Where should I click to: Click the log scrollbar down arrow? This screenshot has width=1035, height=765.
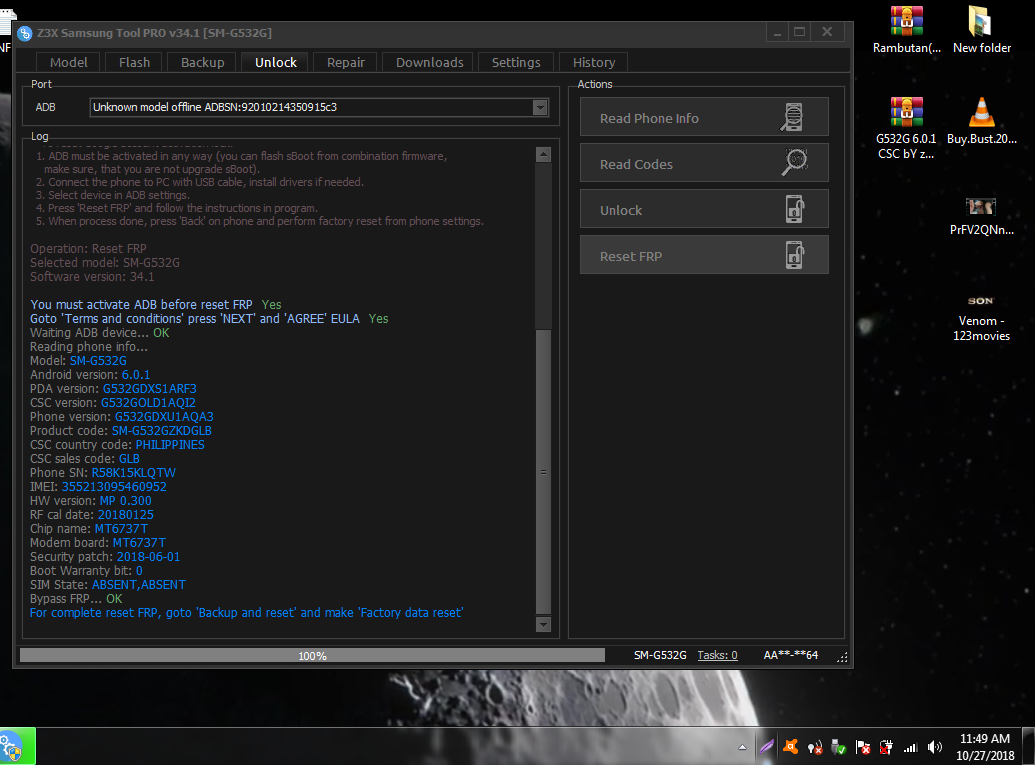pos(543,624)
